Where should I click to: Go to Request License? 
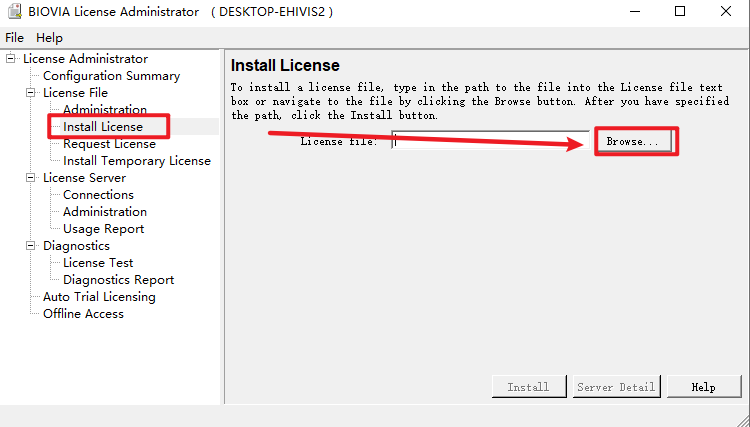(109, 144)
